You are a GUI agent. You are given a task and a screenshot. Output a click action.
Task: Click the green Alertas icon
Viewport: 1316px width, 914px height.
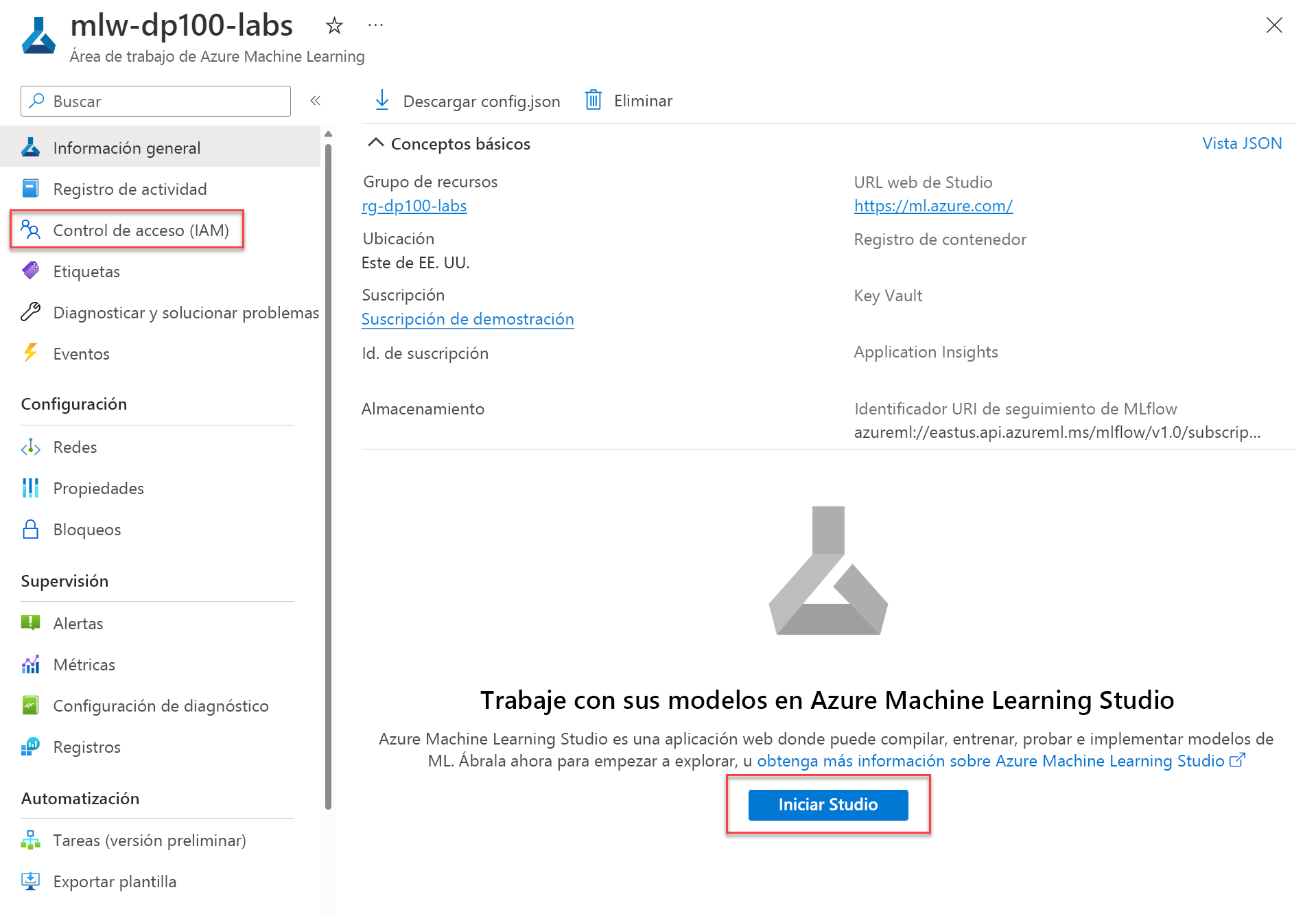click(31, 623)
